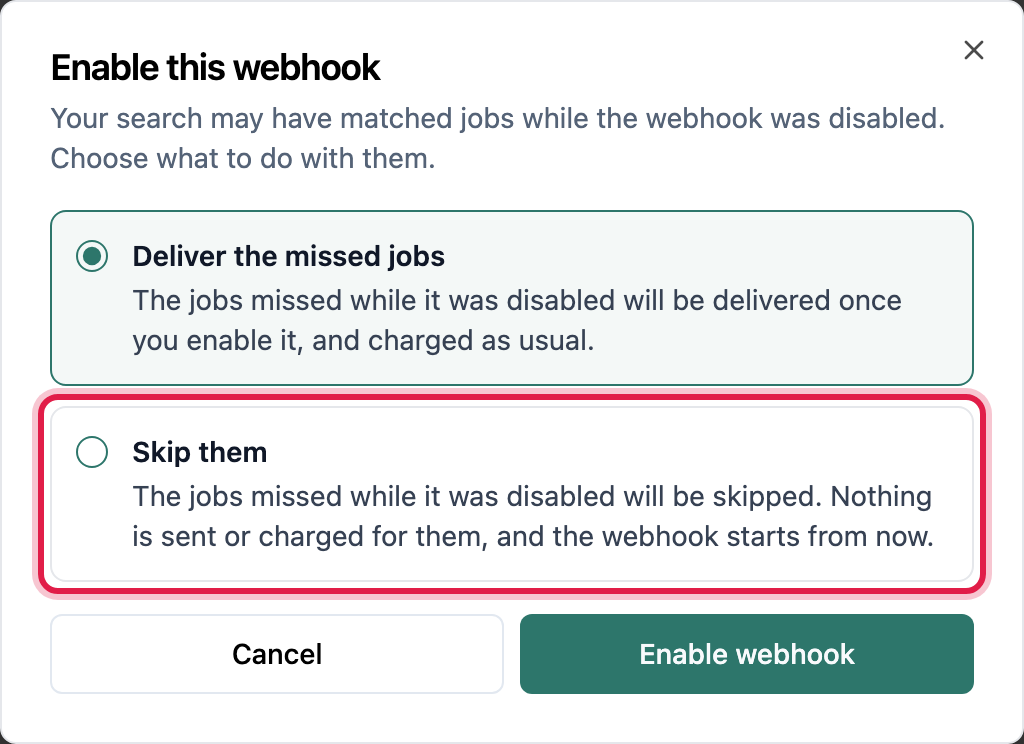Click the filled green radio circle

click(92, 256)
